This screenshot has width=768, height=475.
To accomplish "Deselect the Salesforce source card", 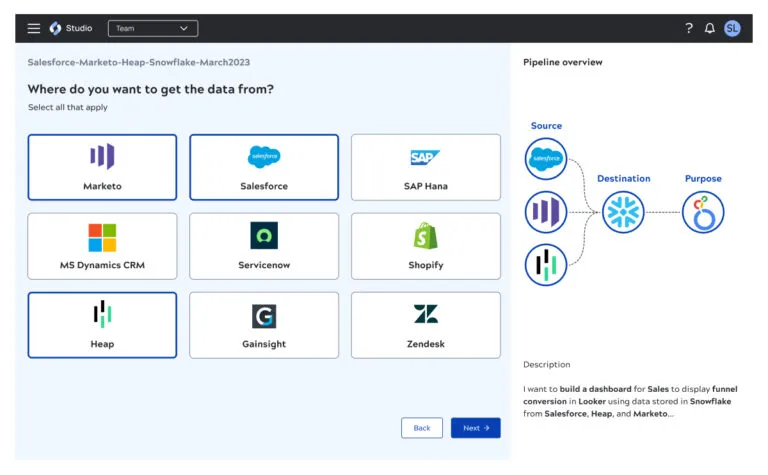I will click(x=264, y=167).
